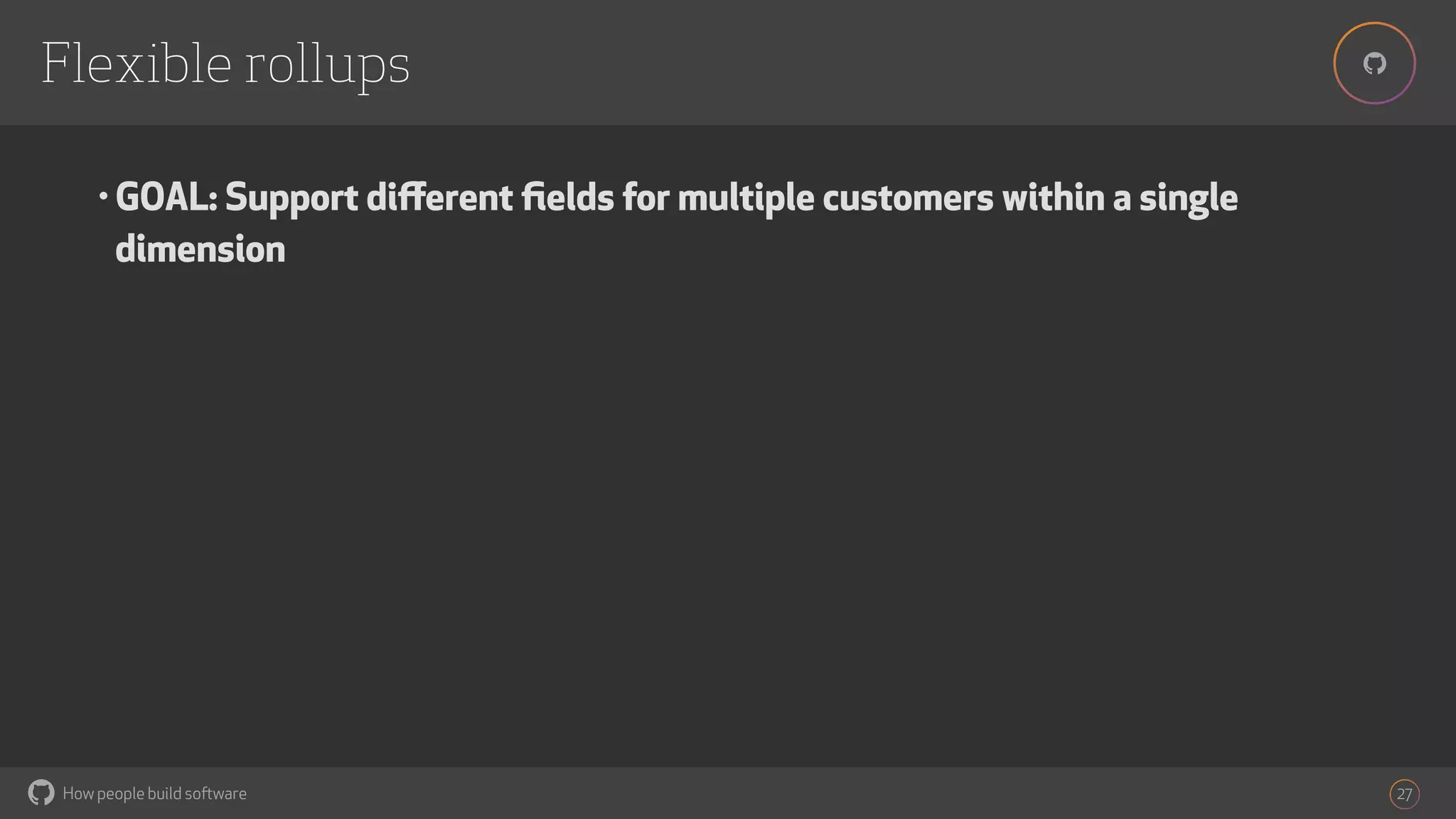Select the word "Flexible" in the slide title
The height and width of the screenshot is (819, 1456).
pyautogui.click(x=136, y=64)
